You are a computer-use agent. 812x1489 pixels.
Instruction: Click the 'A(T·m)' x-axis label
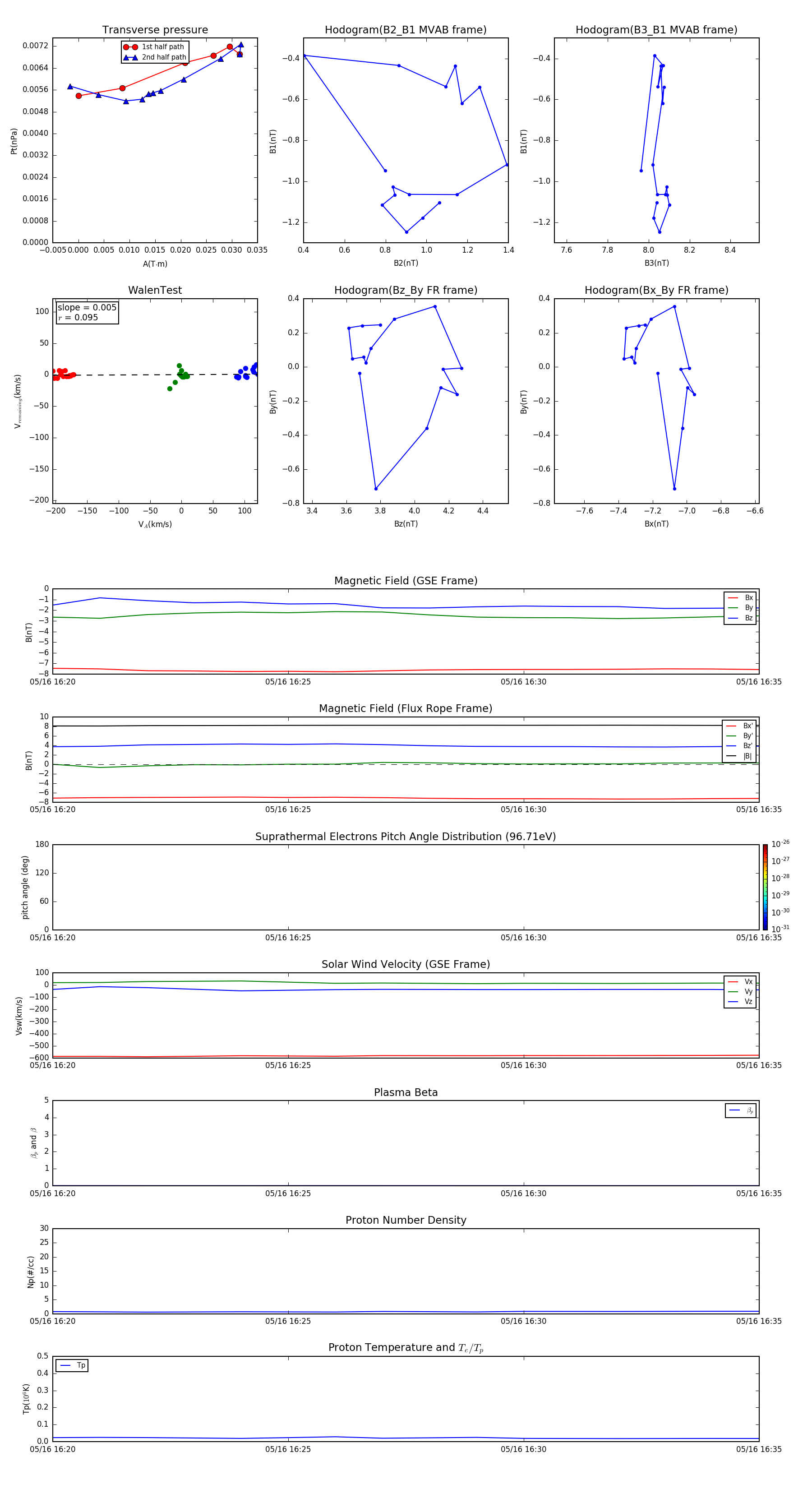point(155,264)
